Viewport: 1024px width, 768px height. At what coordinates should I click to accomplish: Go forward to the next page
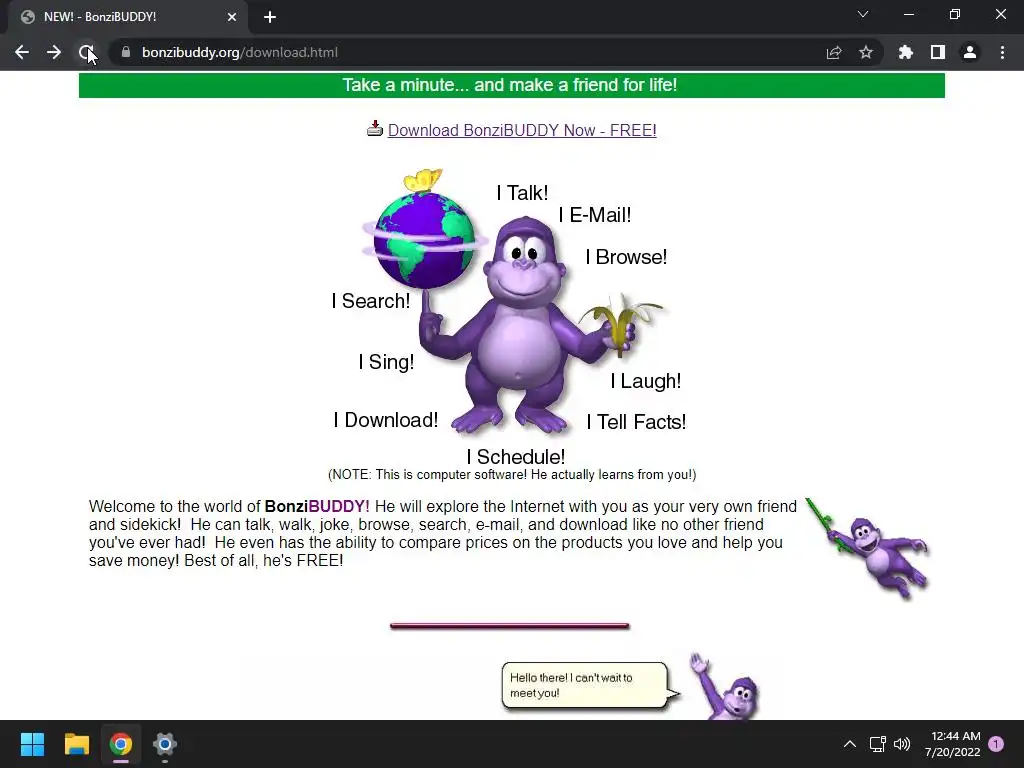point(54,52)
